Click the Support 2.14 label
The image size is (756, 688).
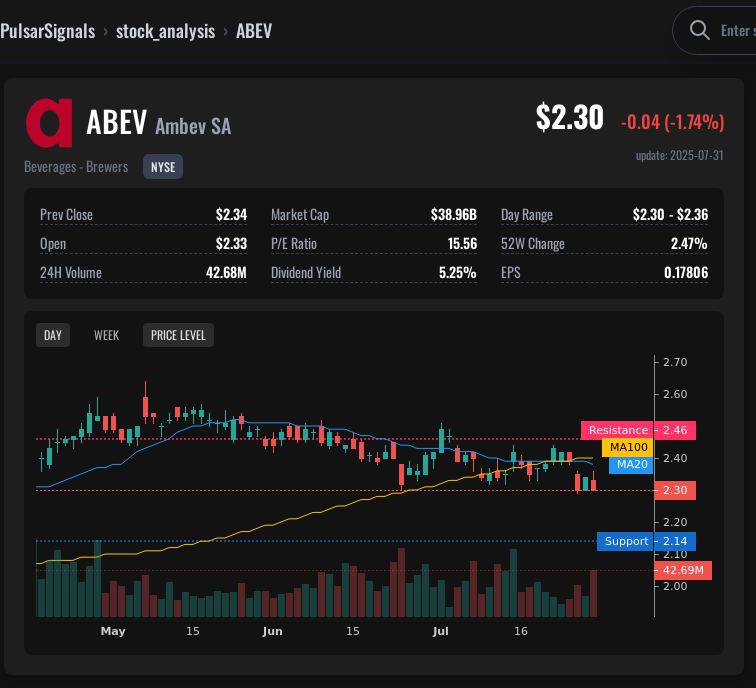coord(646,541)
